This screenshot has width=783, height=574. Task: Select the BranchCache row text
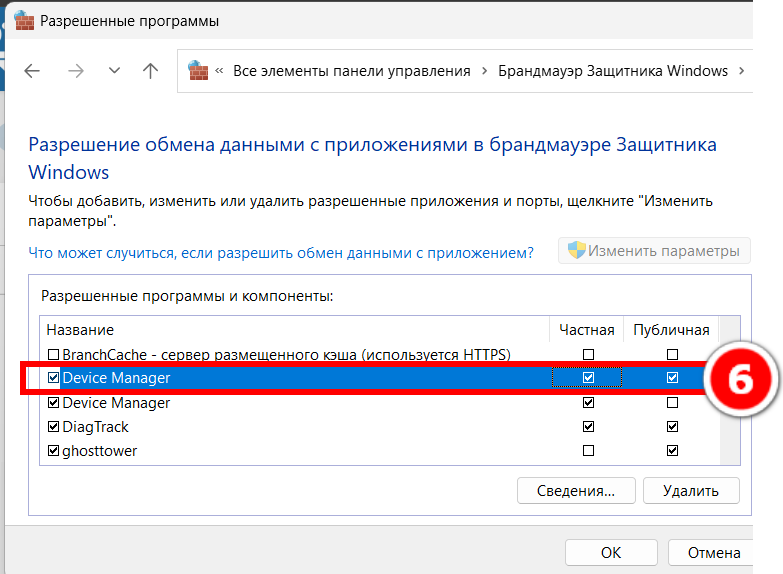click(287, 354)
